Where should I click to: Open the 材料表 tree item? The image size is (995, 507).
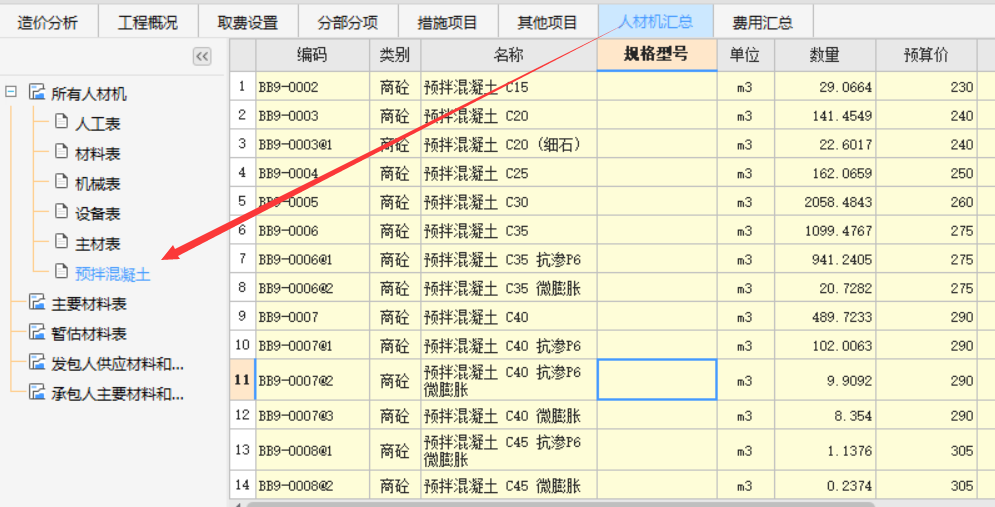(x=98, y=153)
